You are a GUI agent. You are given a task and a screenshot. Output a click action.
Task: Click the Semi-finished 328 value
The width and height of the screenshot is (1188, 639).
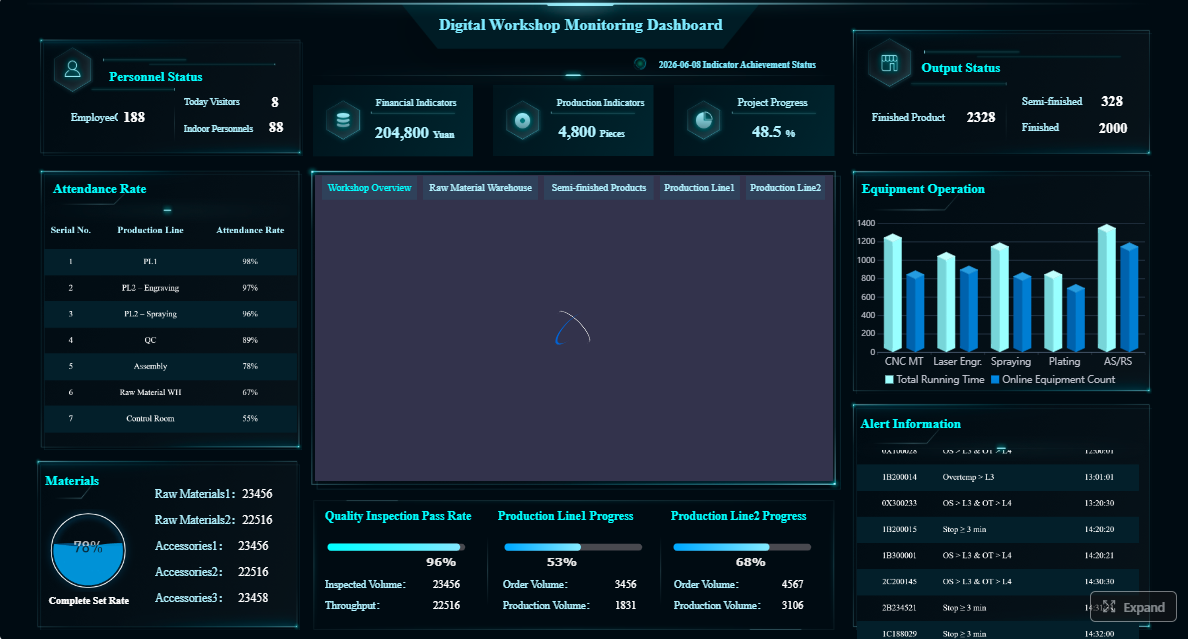point(1111,102)
